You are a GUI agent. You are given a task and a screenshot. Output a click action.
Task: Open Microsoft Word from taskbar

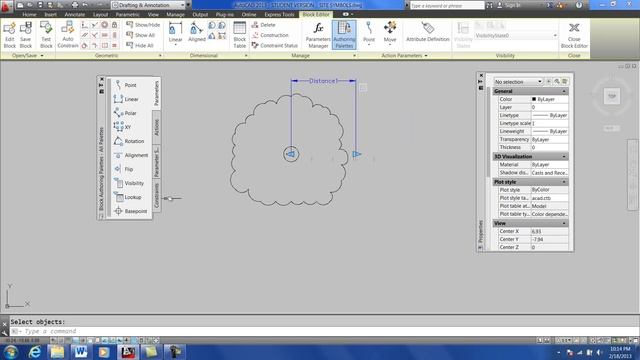coord(81,352)
